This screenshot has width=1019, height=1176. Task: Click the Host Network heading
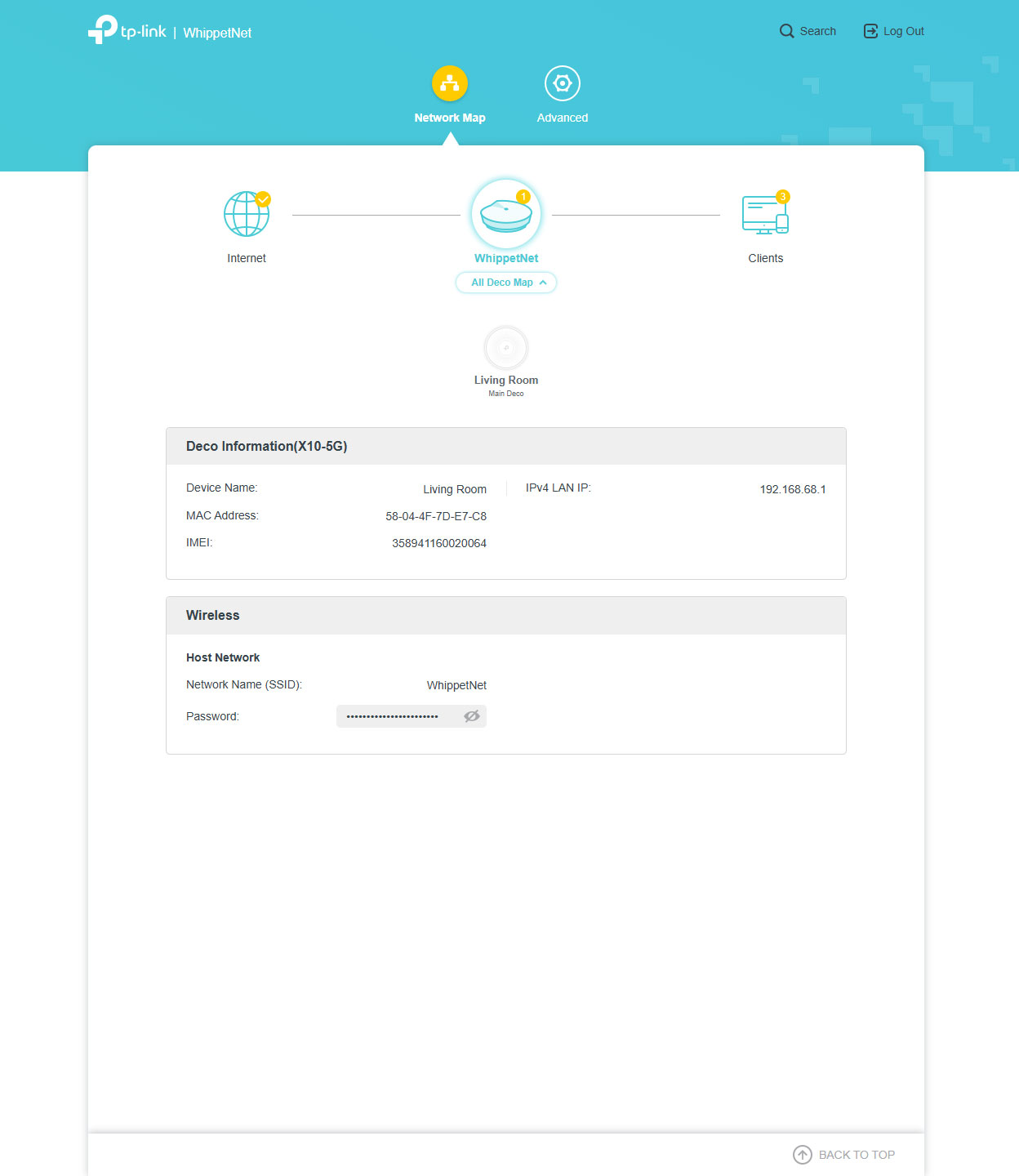click(x=223, y=657)
